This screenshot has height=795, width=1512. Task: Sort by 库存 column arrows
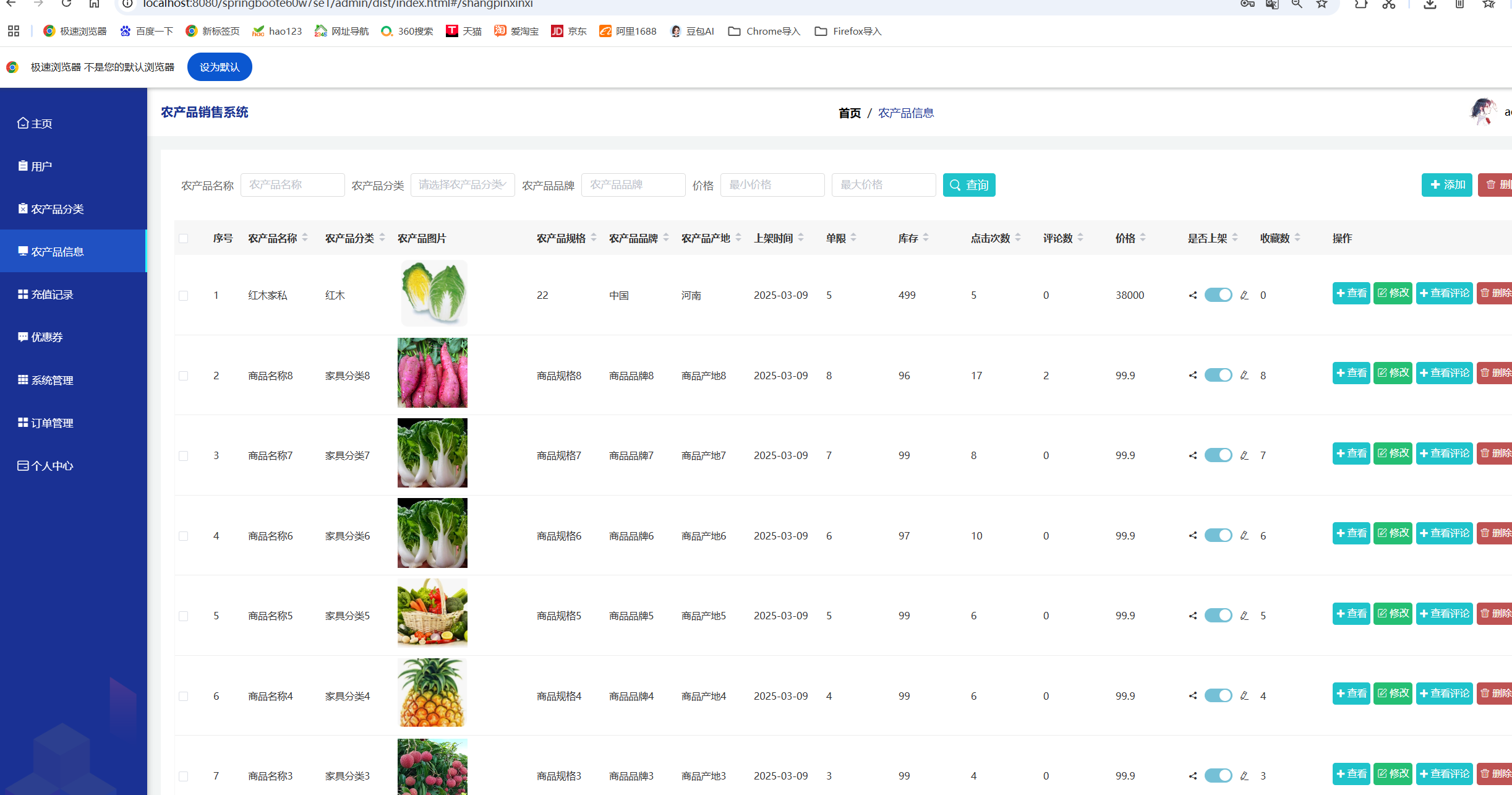[926, 238]
